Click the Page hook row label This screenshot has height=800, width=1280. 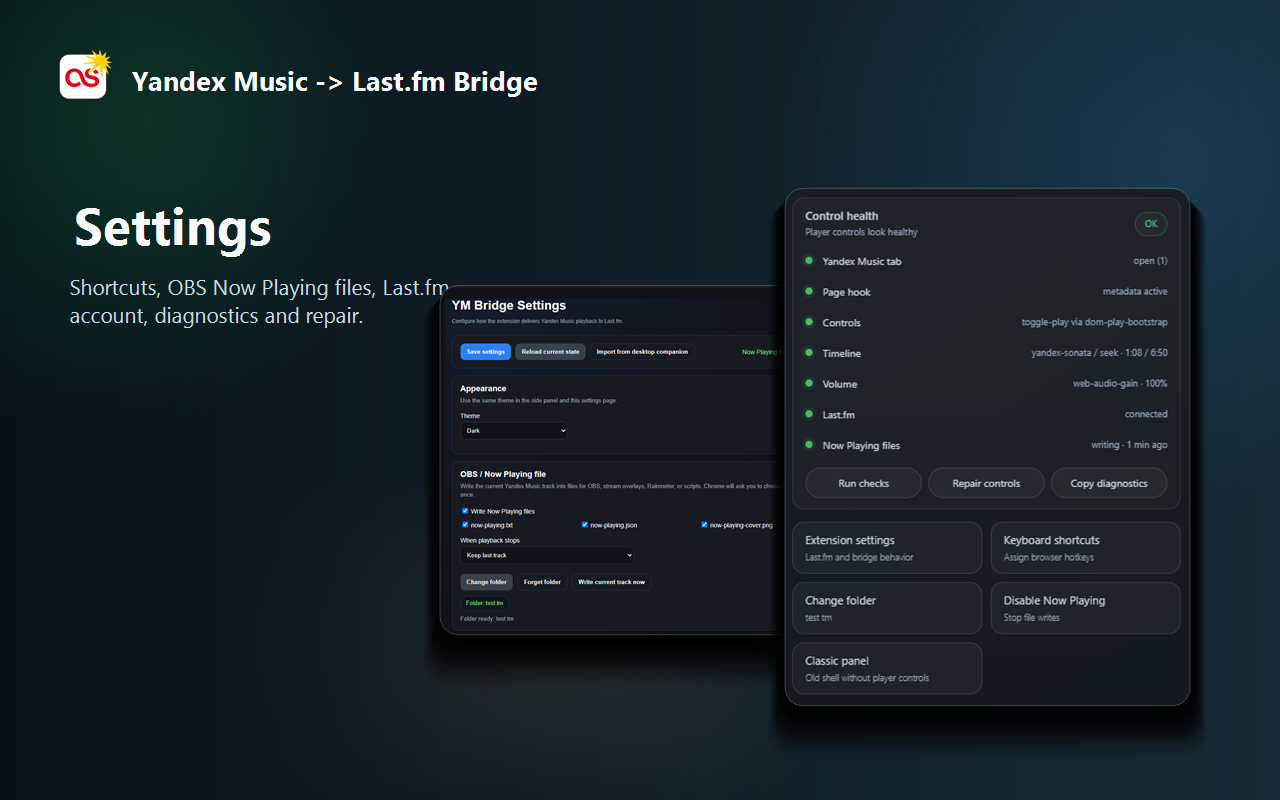coord(846,292)
